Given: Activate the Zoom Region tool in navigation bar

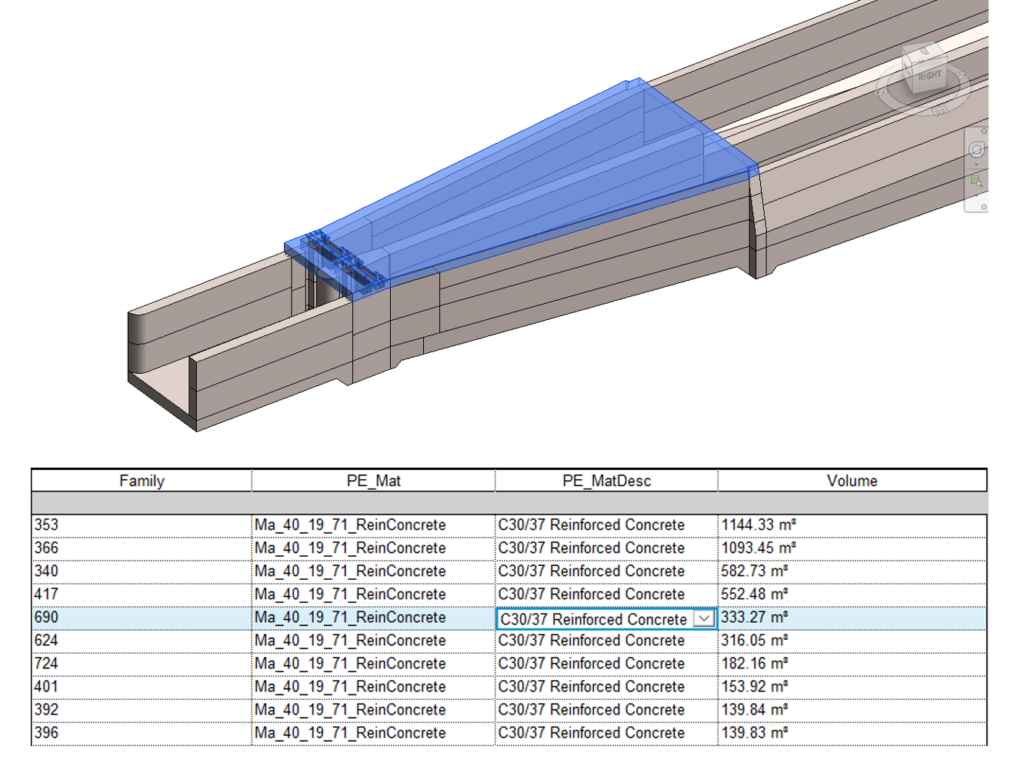Looking at the screenshot, I should point(977,181).
